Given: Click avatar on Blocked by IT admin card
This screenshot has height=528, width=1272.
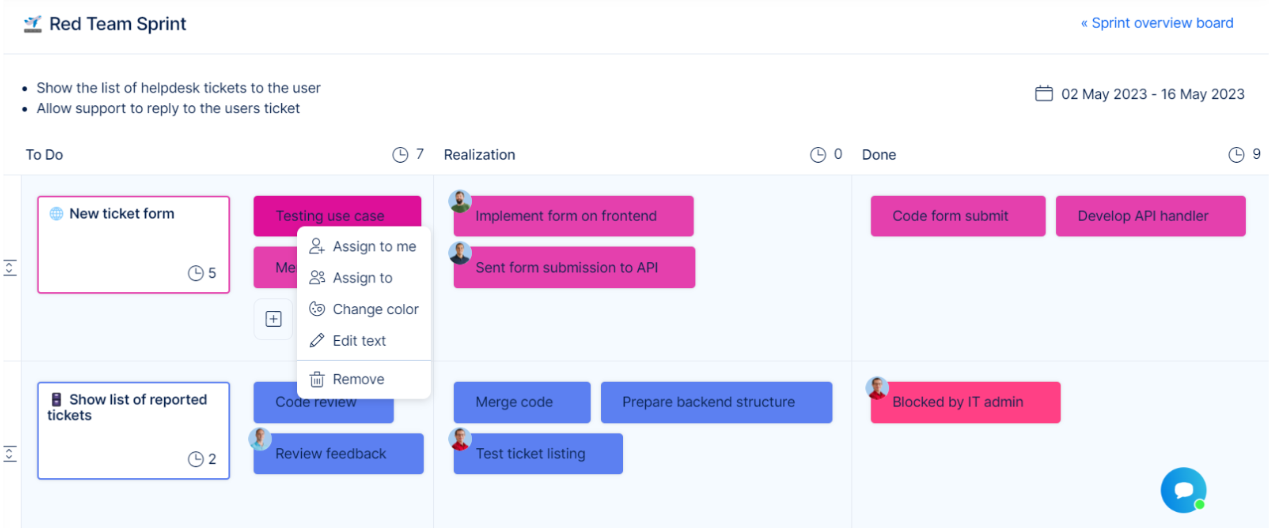Looking at the screenshot, I should 877,388.
